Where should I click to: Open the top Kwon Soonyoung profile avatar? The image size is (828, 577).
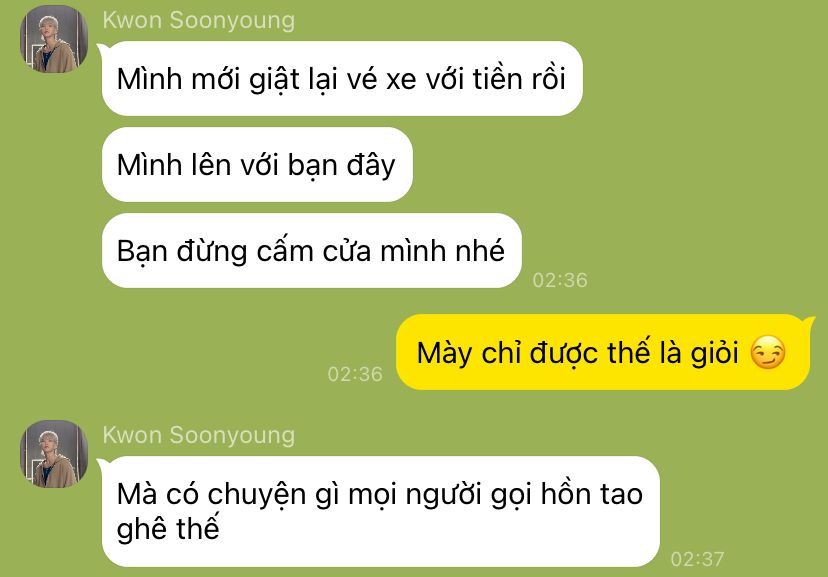pos(54,39)
